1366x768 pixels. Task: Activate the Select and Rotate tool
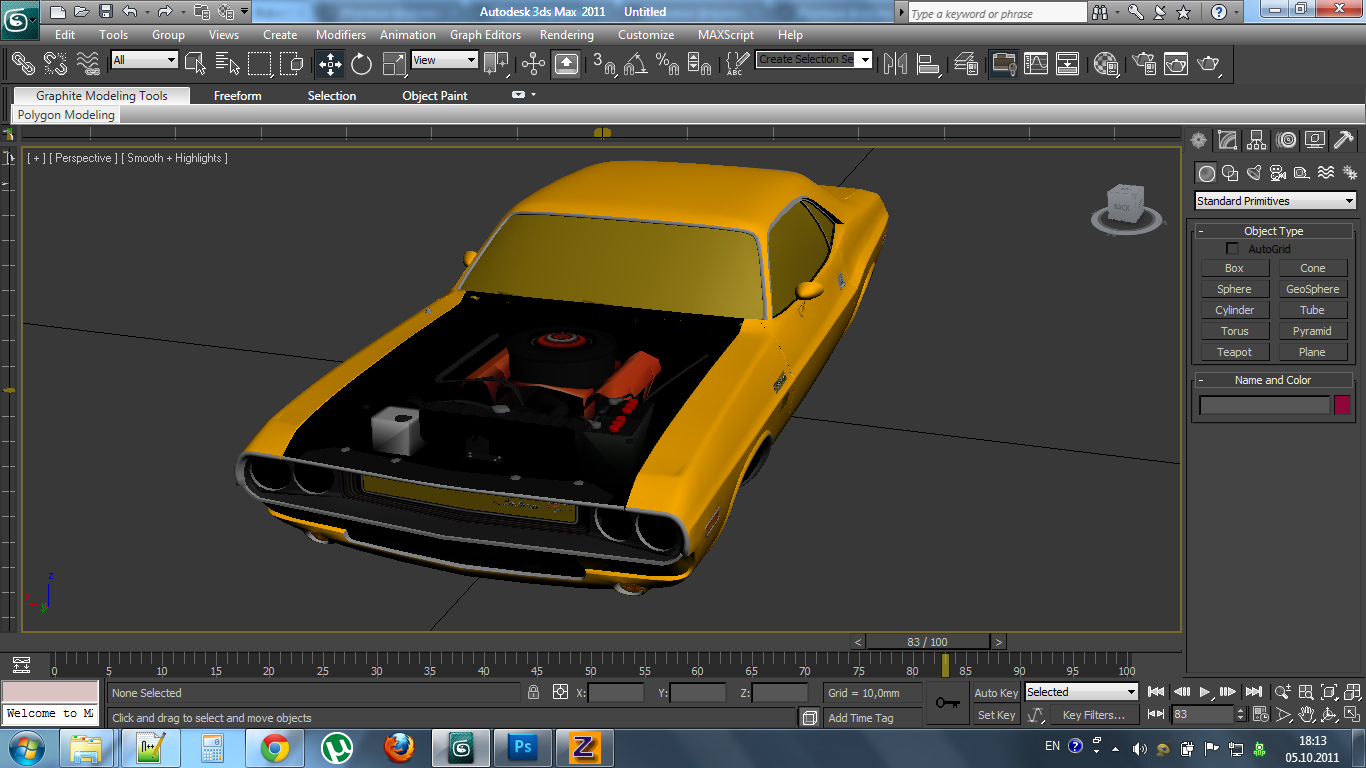pyautogui.click(x=361, y=64)
